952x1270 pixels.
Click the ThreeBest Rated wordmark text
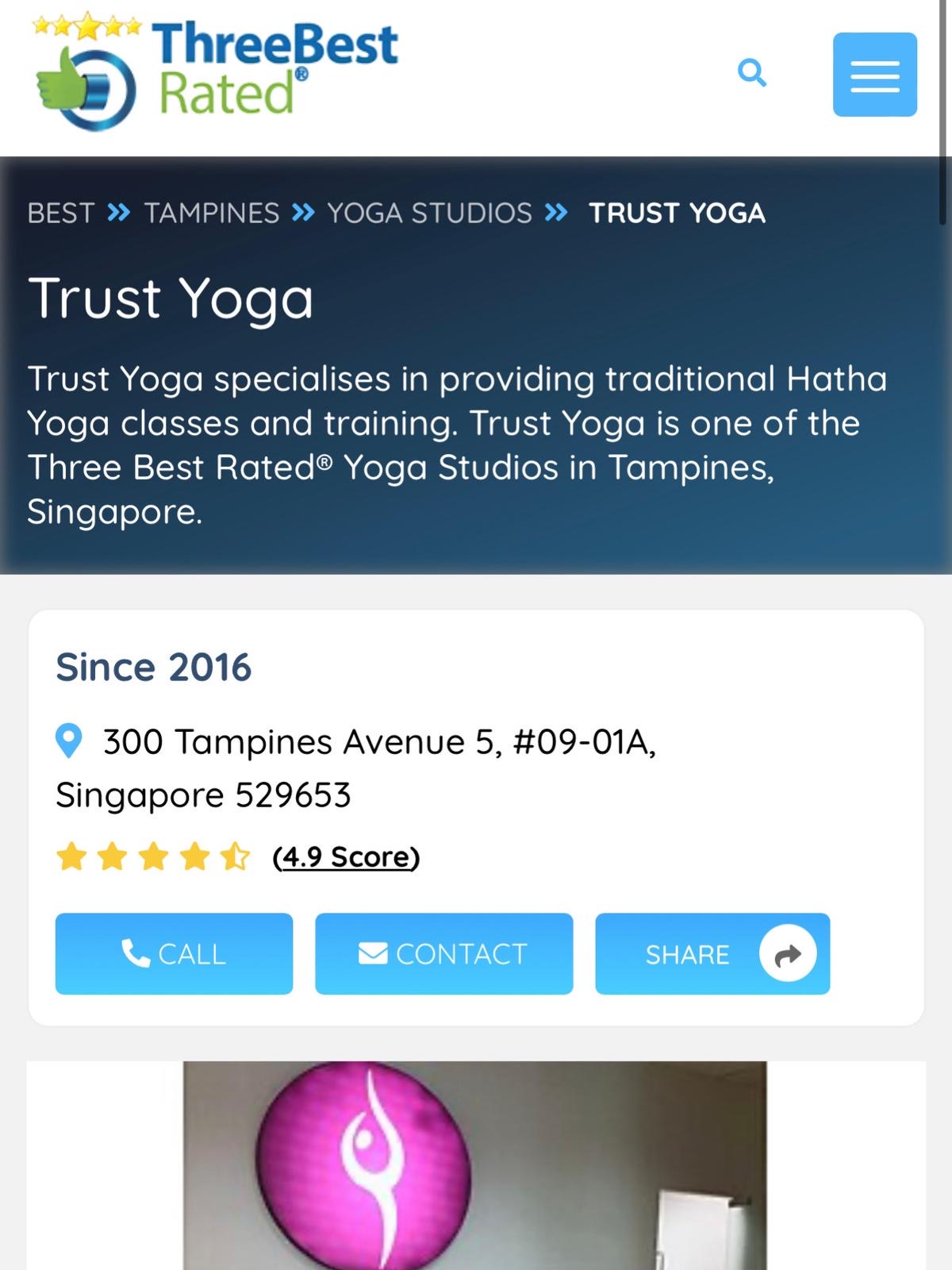tap(274, 68)
